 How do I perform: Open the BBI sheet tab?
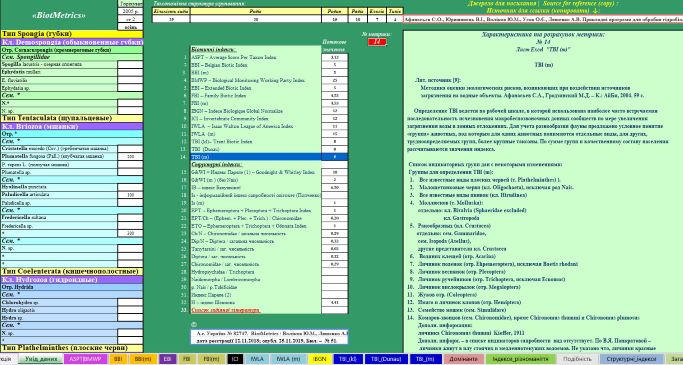(117, 359)
